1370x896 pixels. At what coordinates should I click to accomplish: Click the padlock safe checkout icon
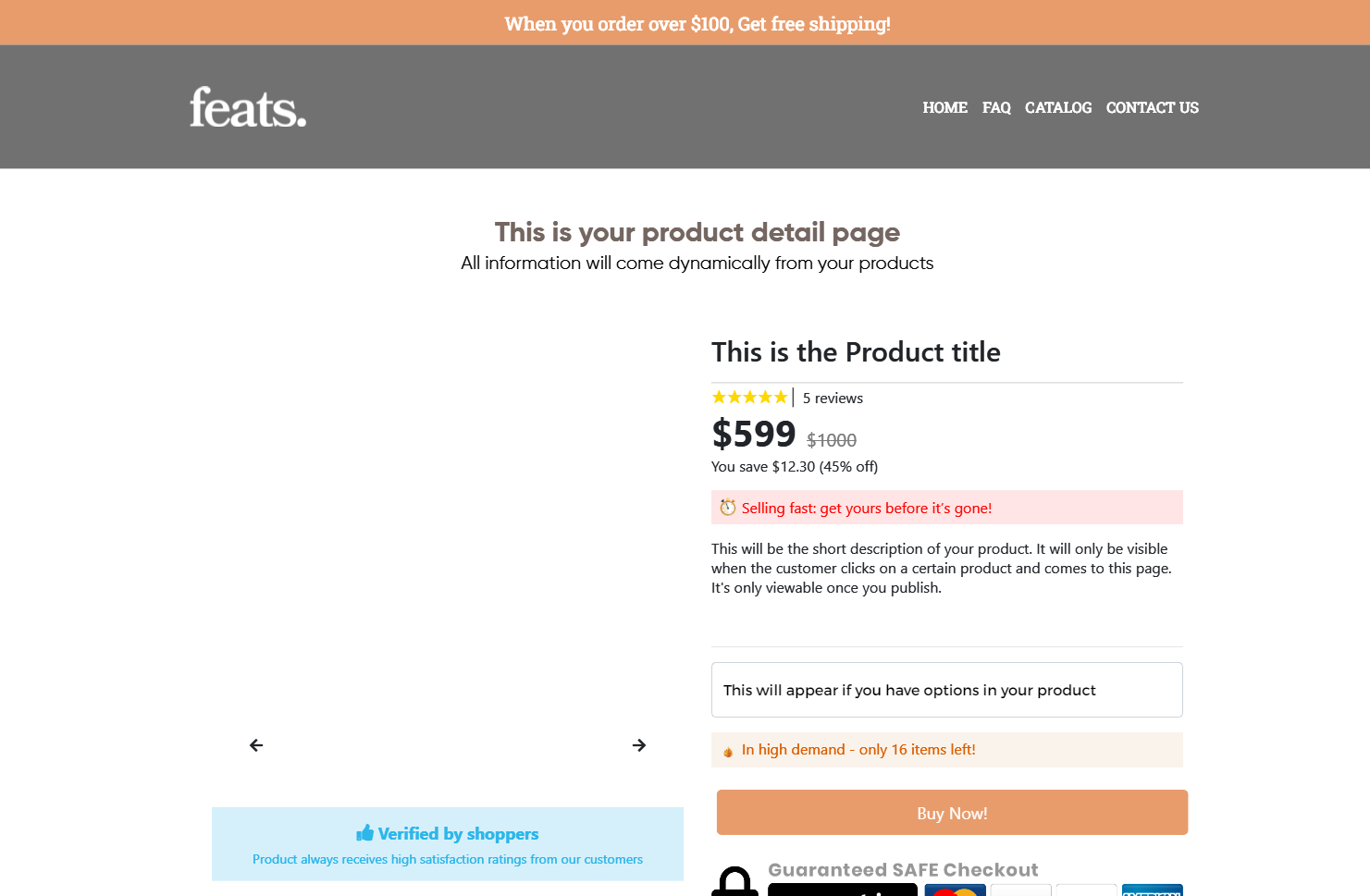734,882
